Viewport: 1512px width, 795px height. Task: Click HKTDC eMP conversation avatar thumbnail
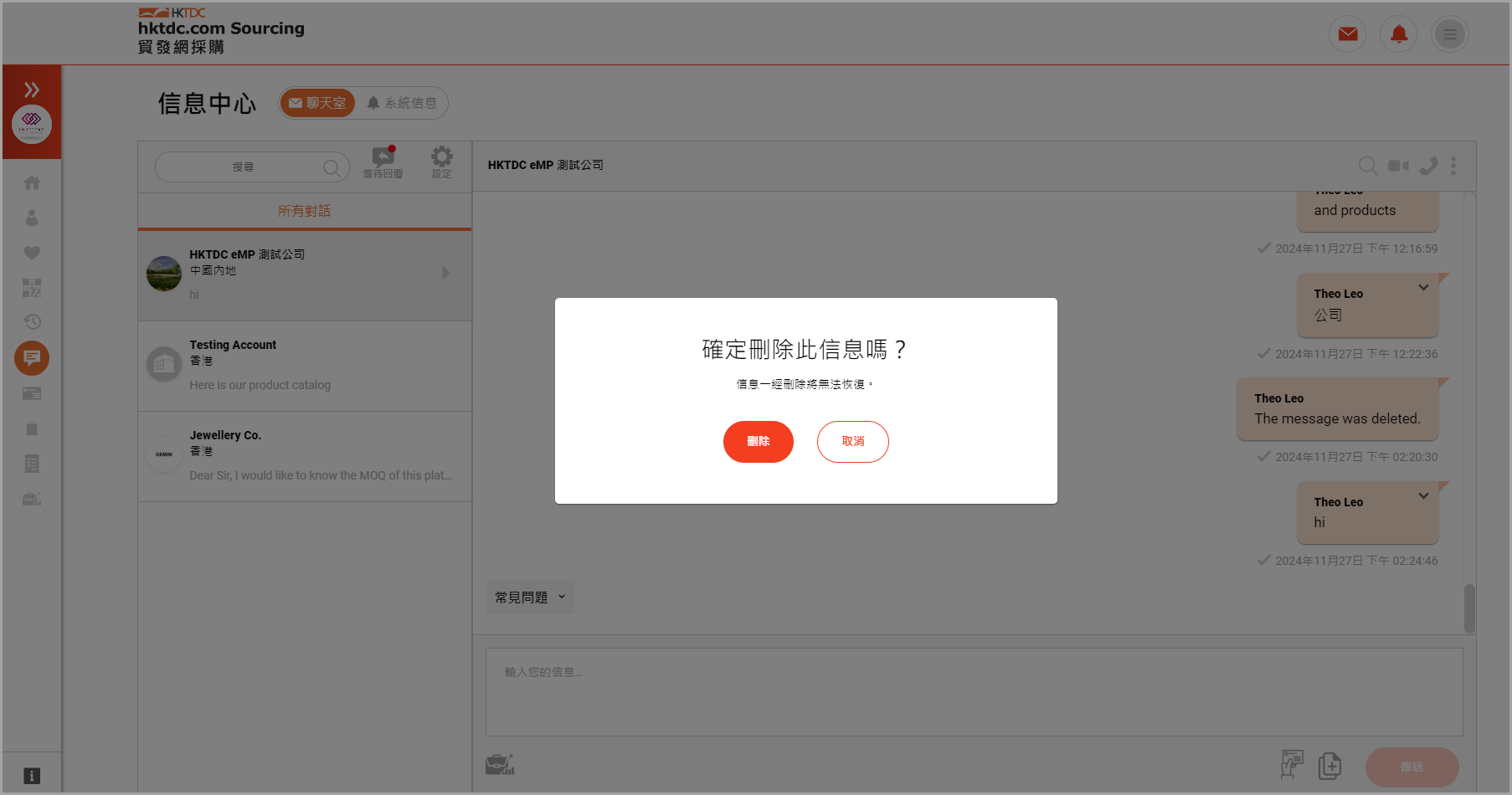(164, 274)
